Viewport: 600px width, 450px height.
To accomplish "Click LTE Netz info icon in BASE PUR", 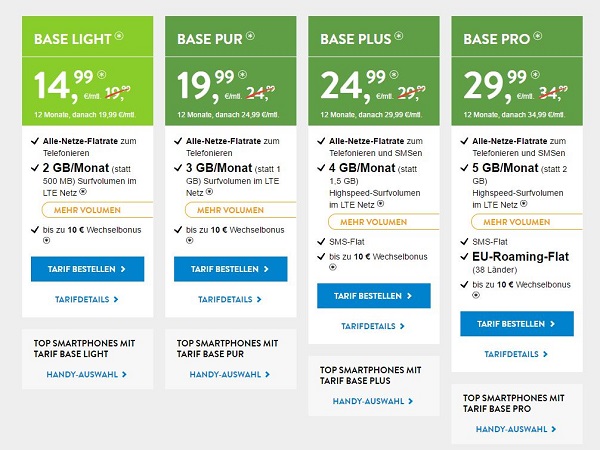I will 209,192.
